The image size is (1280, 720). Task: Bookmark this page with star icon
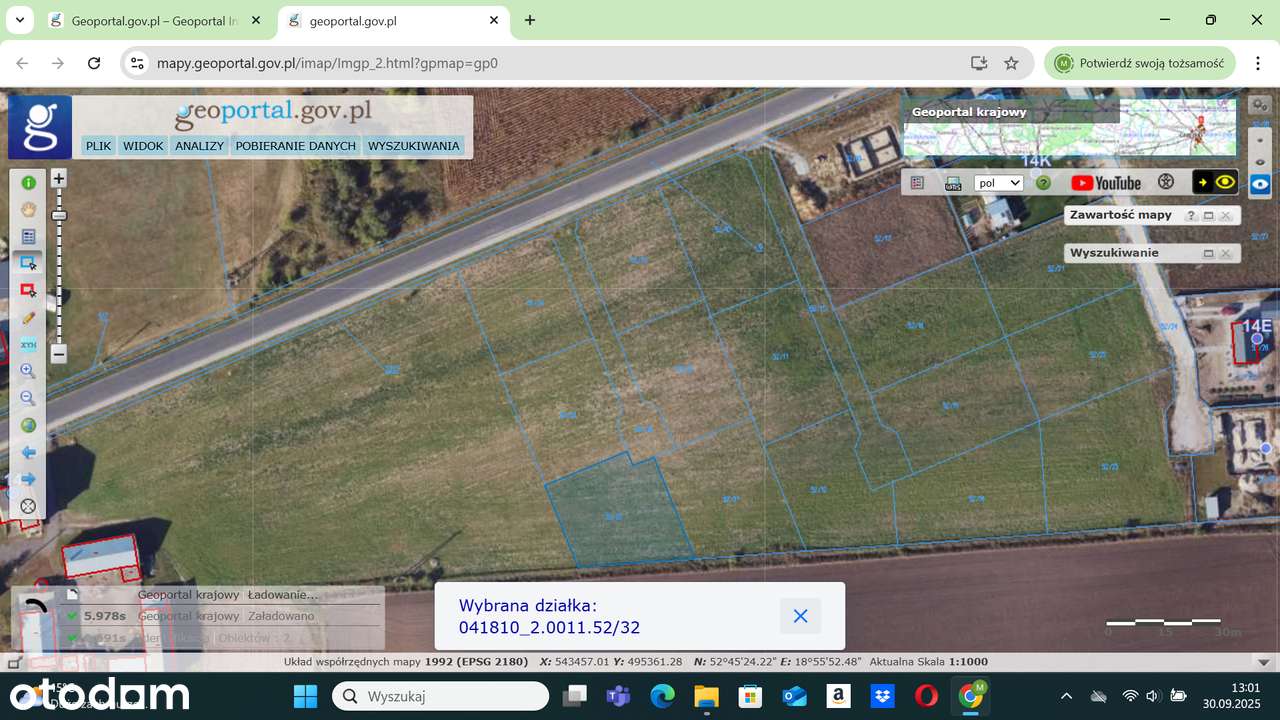(x=1011, y=63)
